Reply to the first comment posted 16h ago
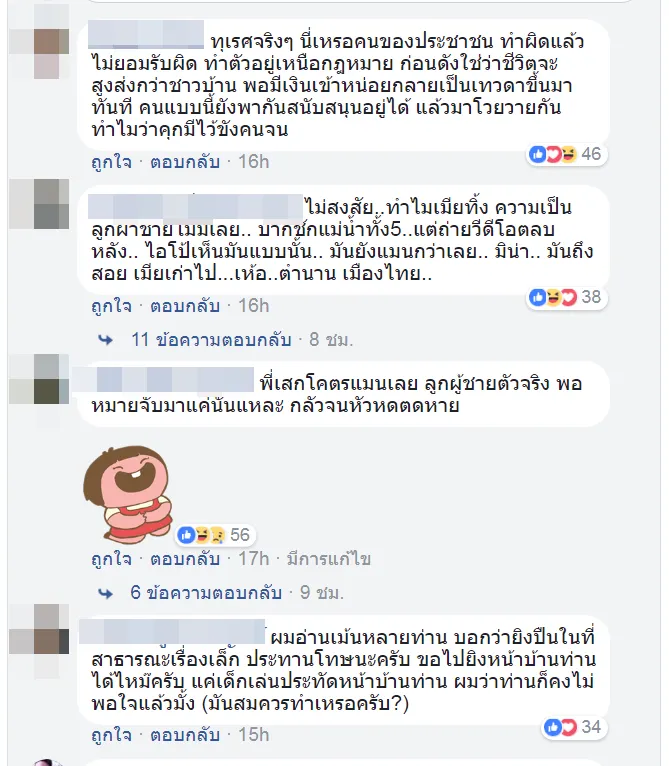This screenshot has height=766, width=669. point(185,162)
